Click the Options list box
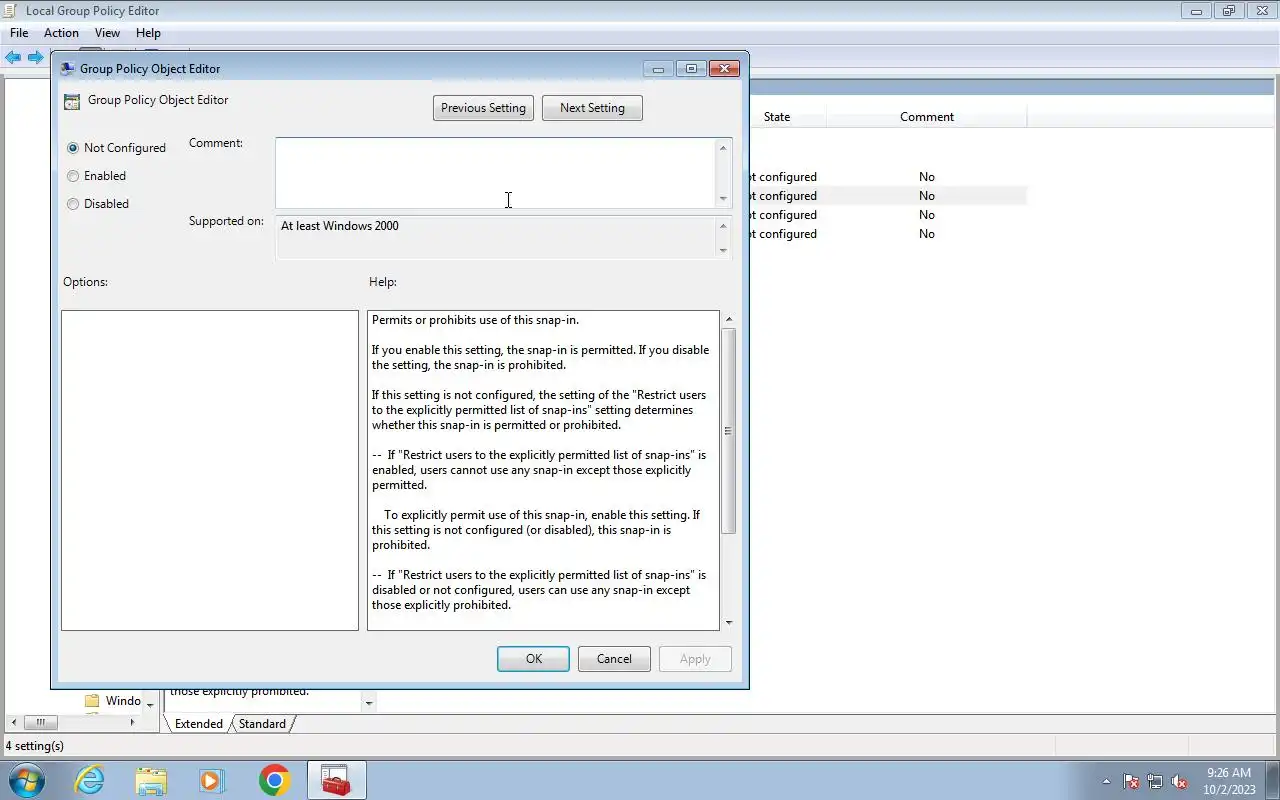Screen dimensions: 1280x800 coord(210,470)
